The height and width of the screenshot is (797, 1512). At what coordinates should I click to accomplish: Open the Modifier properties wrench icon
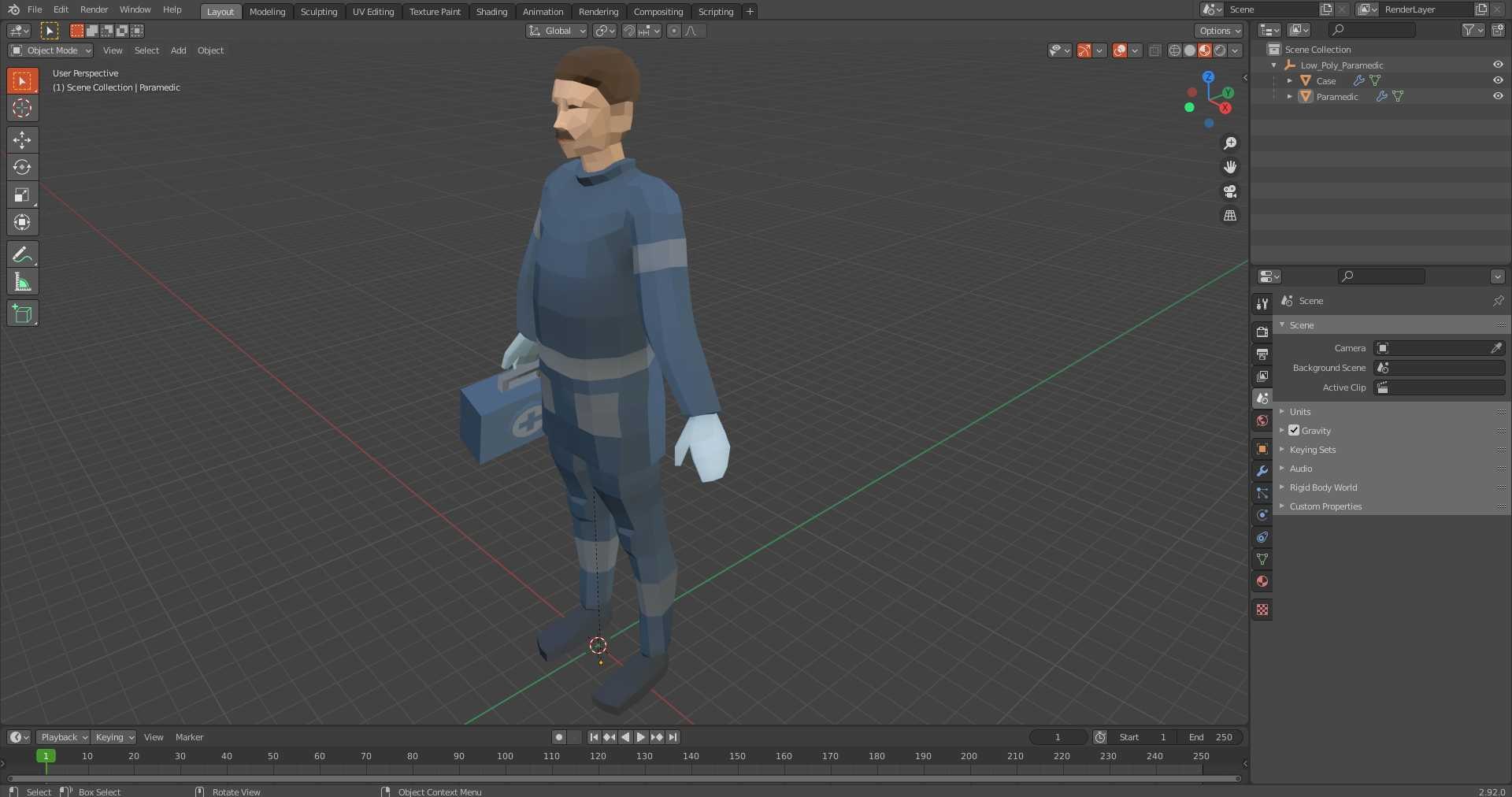tap(1262, 471)
